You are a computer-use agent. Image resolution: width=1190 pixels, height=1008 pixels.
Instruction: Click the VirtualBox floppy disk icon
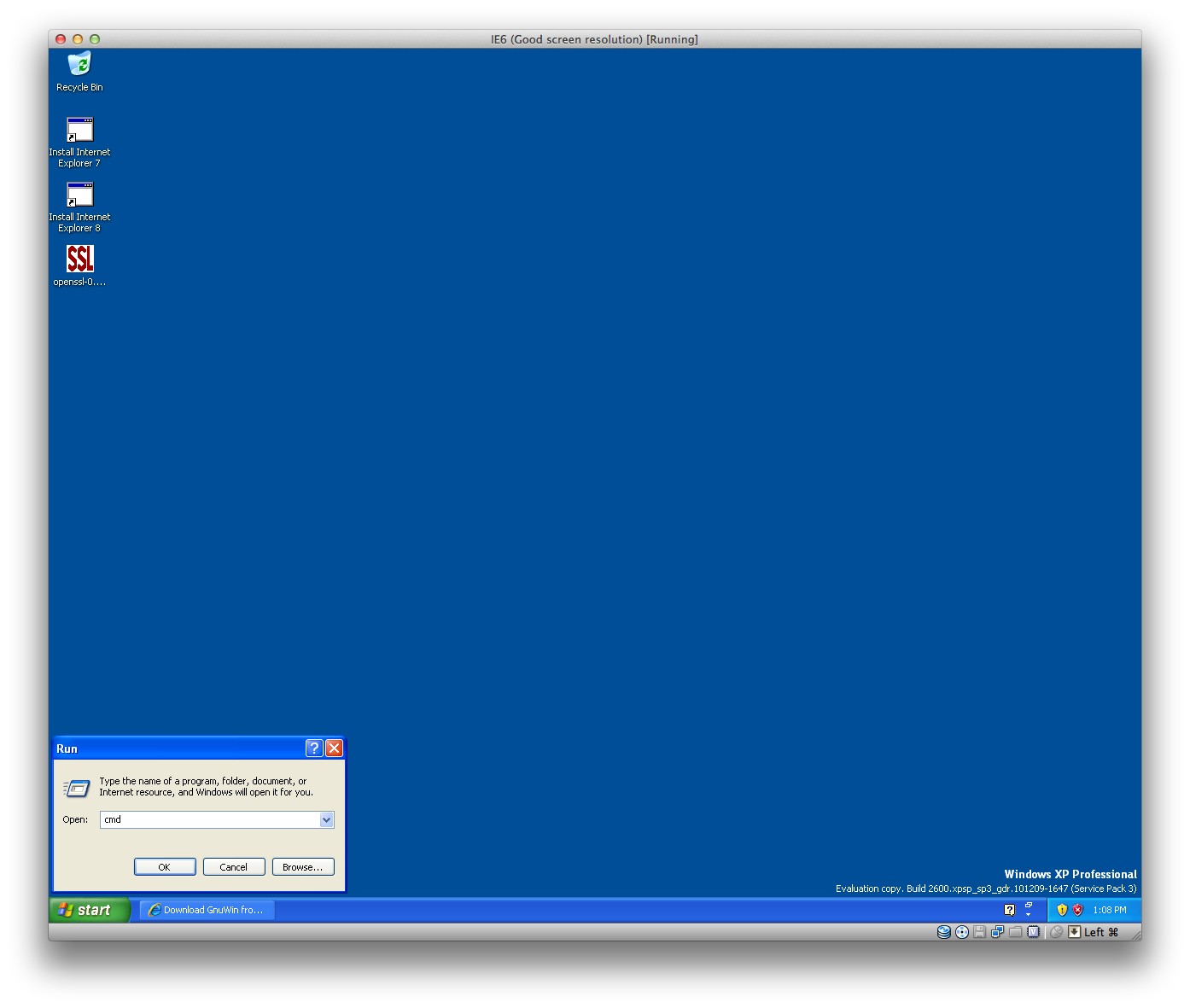pyautogui.click(x=980, y=932)
